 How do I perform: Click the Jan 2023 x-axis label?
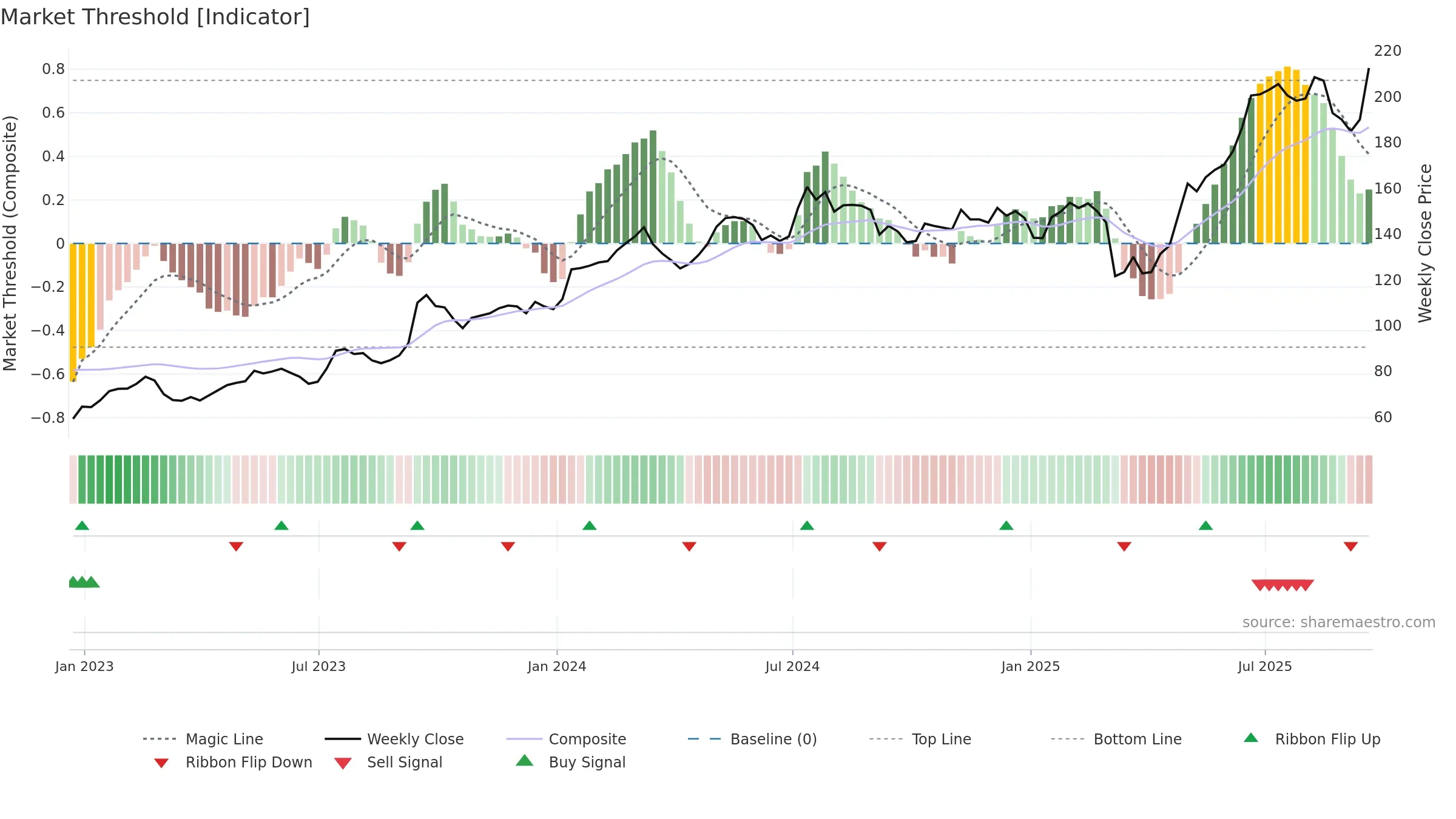84,666
